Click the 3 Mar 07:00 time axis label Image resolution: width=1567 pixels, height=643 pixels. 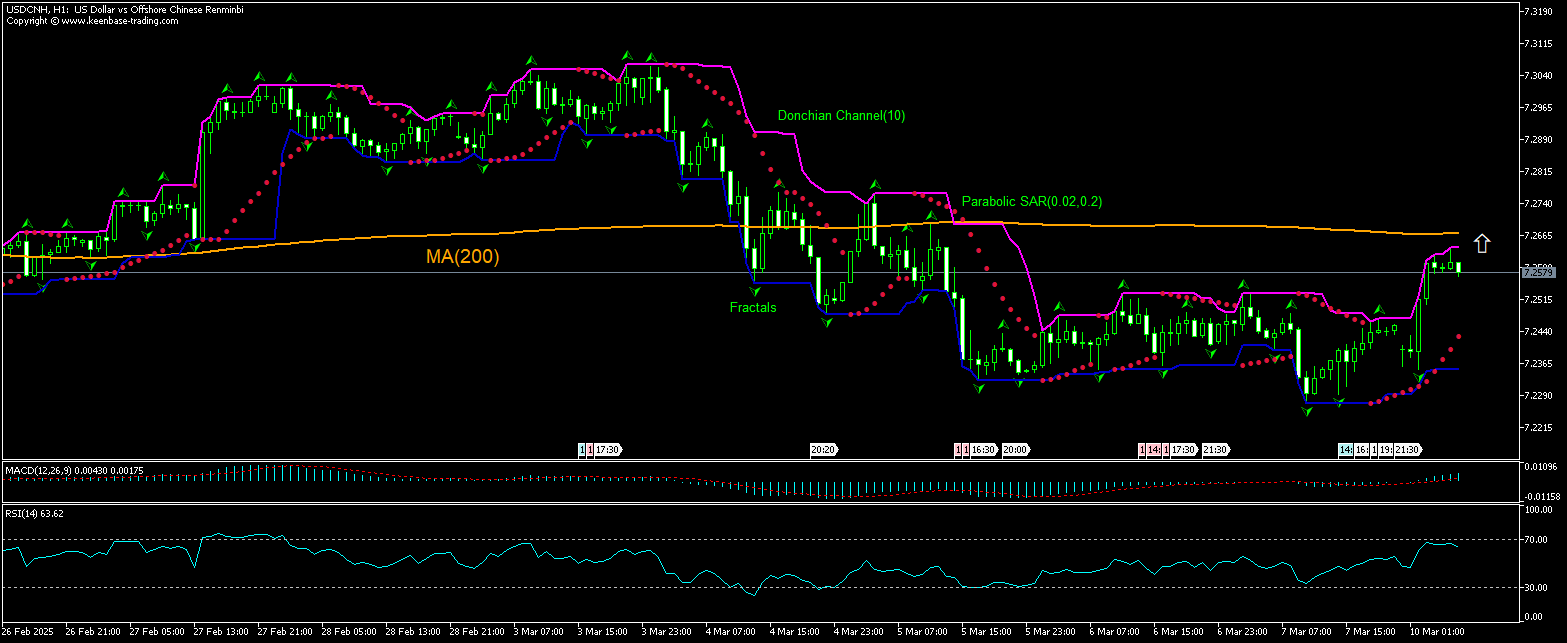point(538,632)
